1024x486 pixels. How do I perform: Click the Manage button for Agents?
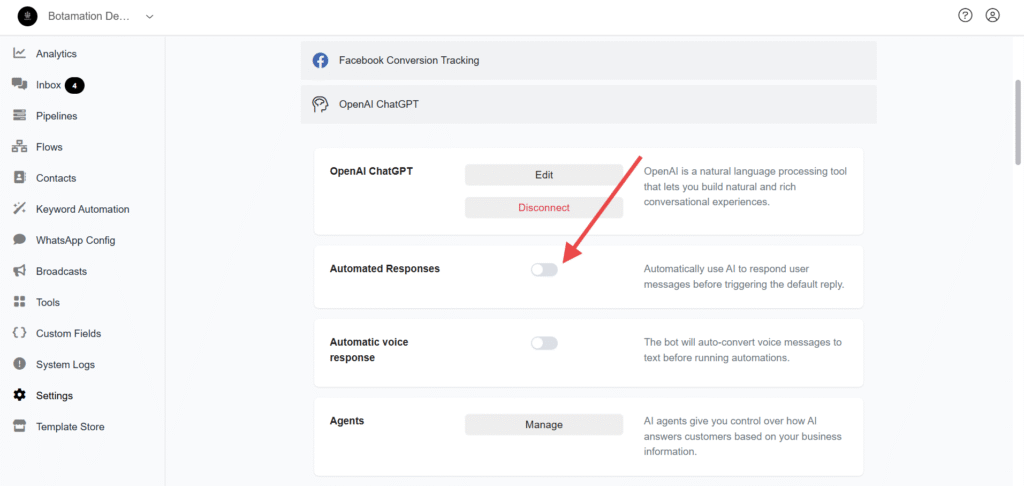544,425
